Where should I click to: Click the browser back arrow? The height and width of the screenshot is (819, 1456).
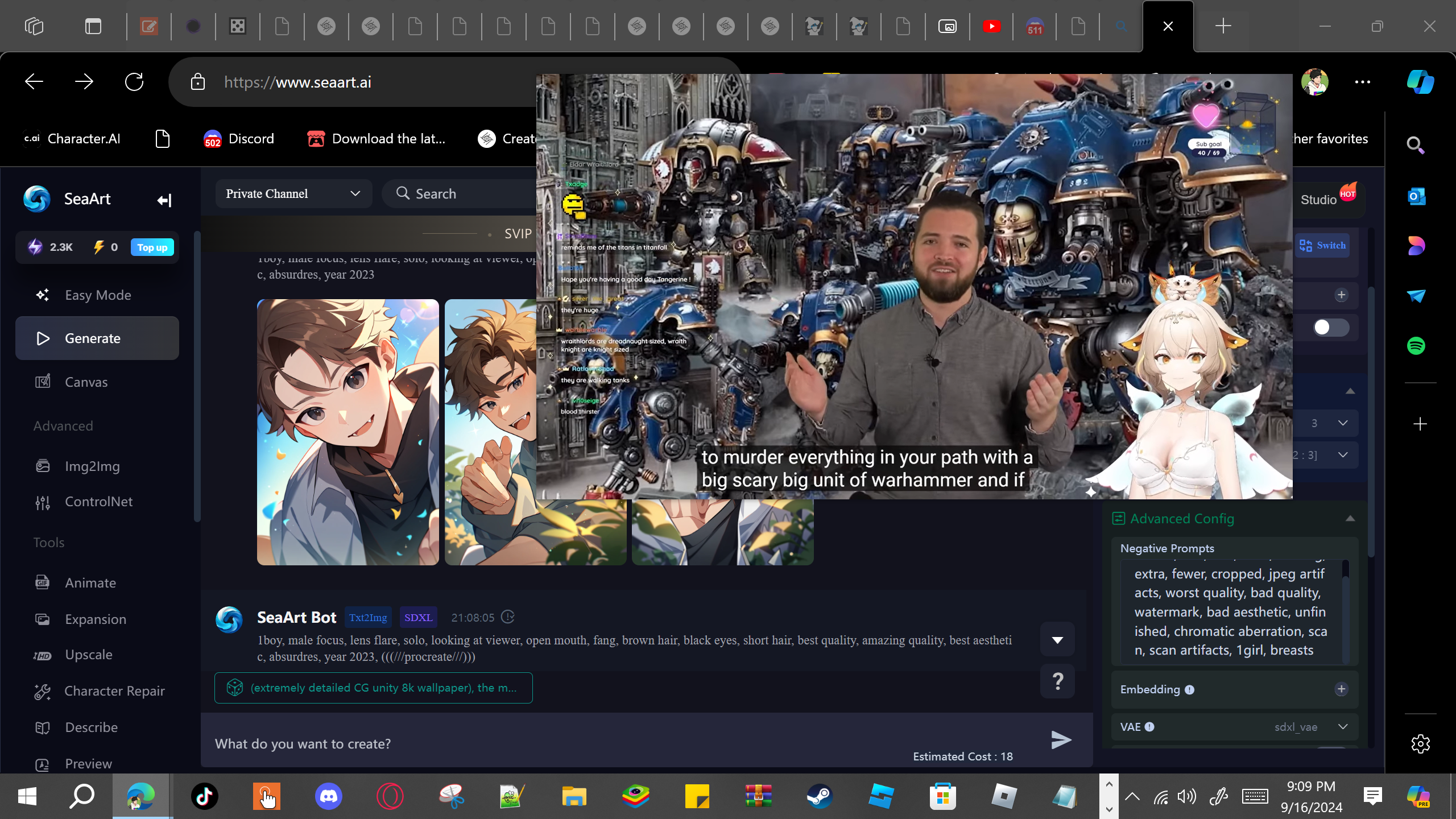click(34, 82)
